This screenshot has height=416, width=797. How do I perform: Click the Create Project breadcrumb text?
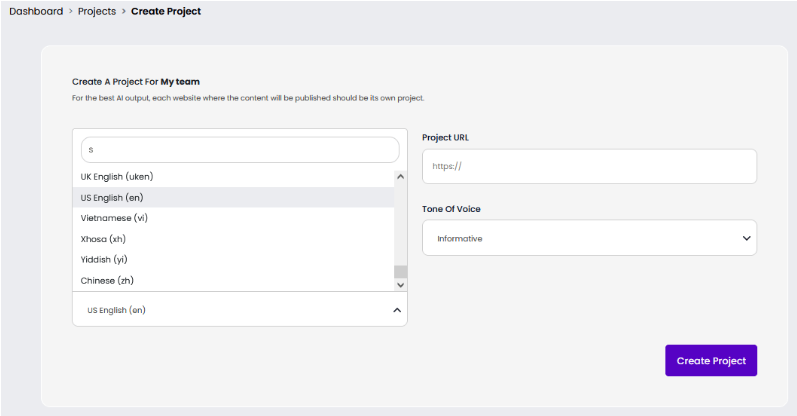coord(165,12)
